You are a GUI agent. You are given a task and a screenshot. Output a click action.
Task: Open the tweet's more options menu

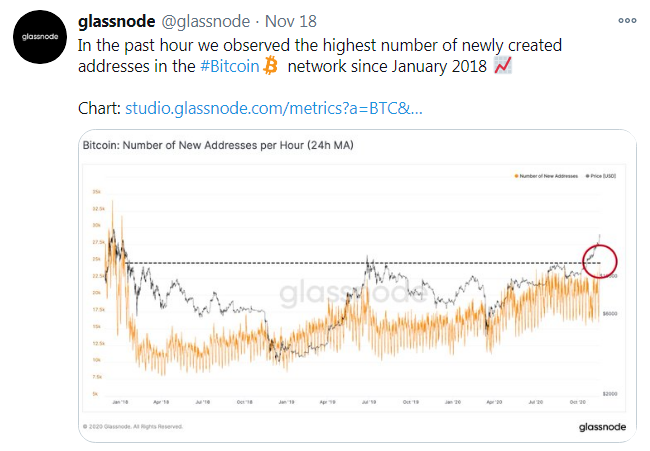(x=627, y=19)
